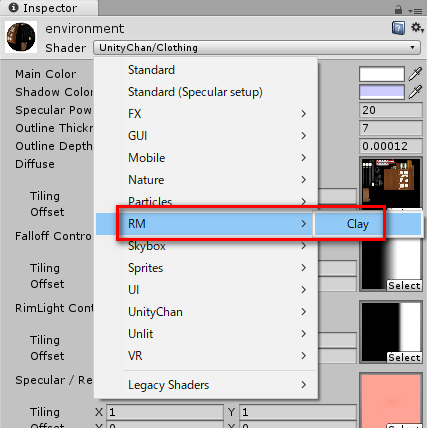The width and height of the screenshot is (427, 428).
Task: Select the Clay shader from RM submenu
Action: click(368, 224)
